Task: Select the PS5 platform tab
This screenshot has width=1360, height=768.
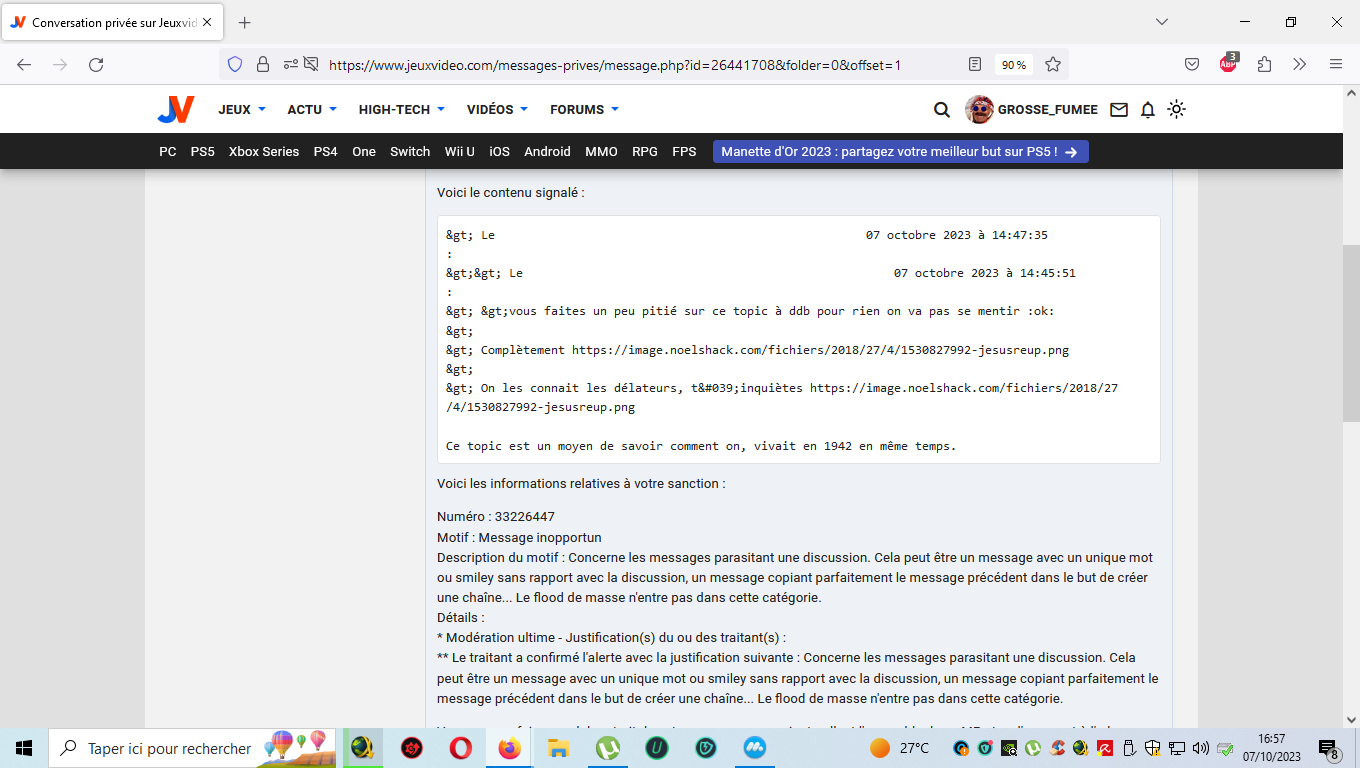Action: (203, 152)
